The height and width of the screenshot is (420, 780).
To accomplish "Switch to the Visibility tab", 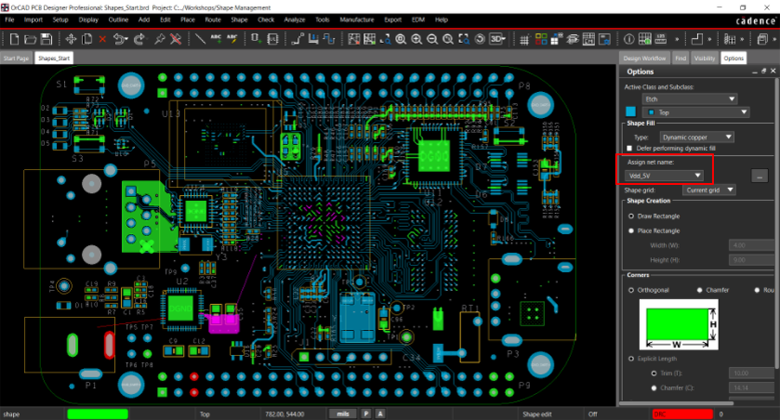I will click(x=705, y=59).
